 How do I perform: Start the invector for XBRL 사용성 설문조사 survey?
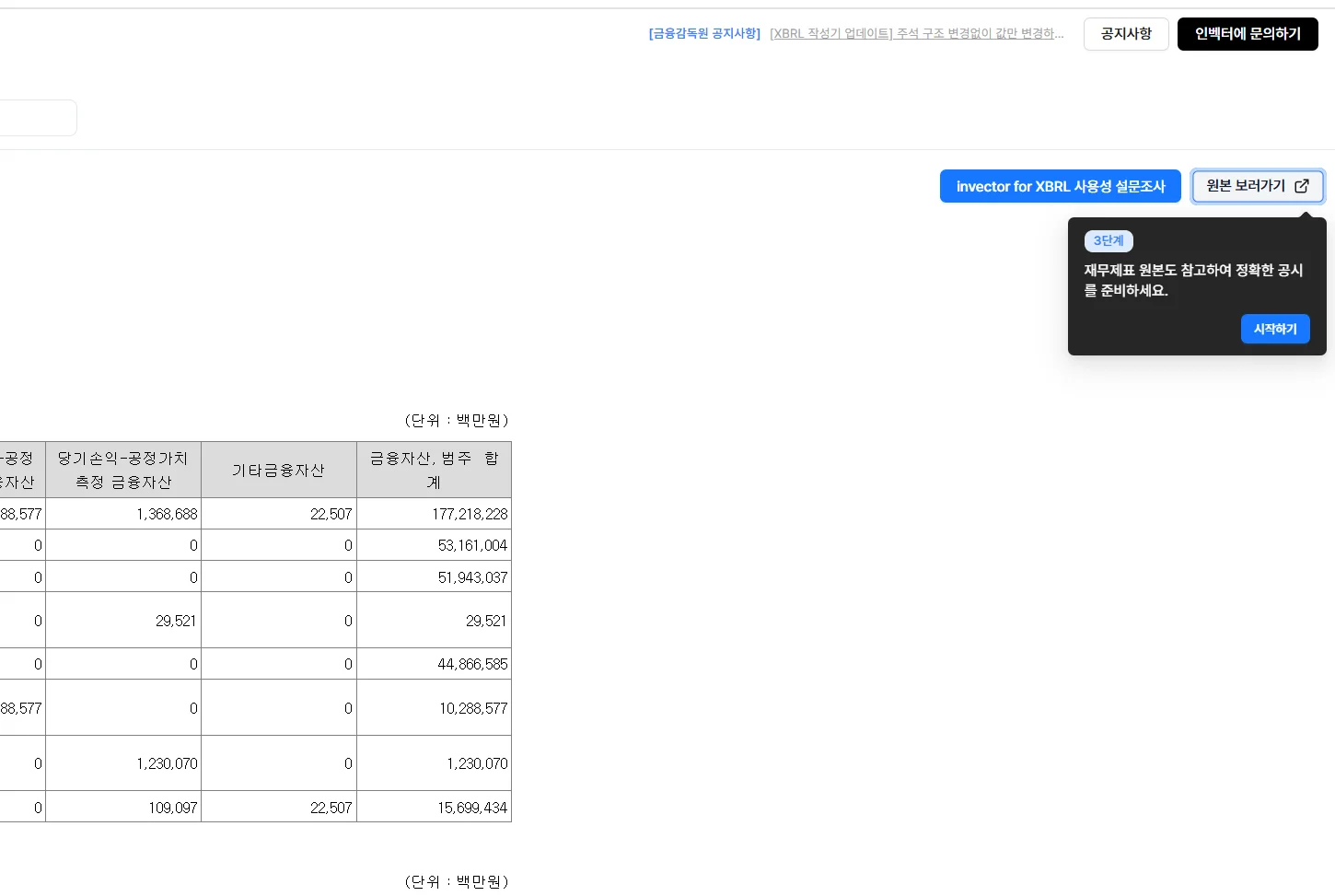pyautogui.click(x=1060, y=186)
